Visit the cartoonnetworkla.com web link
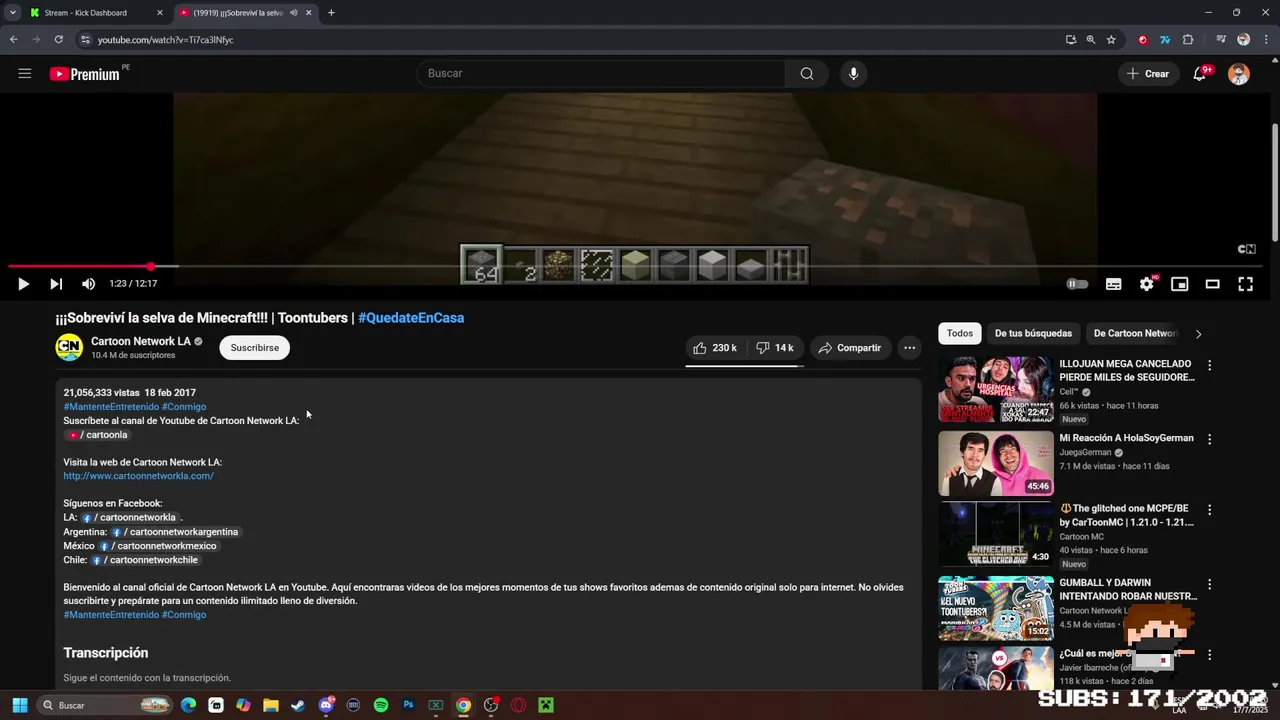This screenshot has height=720, width=1280. click(138, 476)
